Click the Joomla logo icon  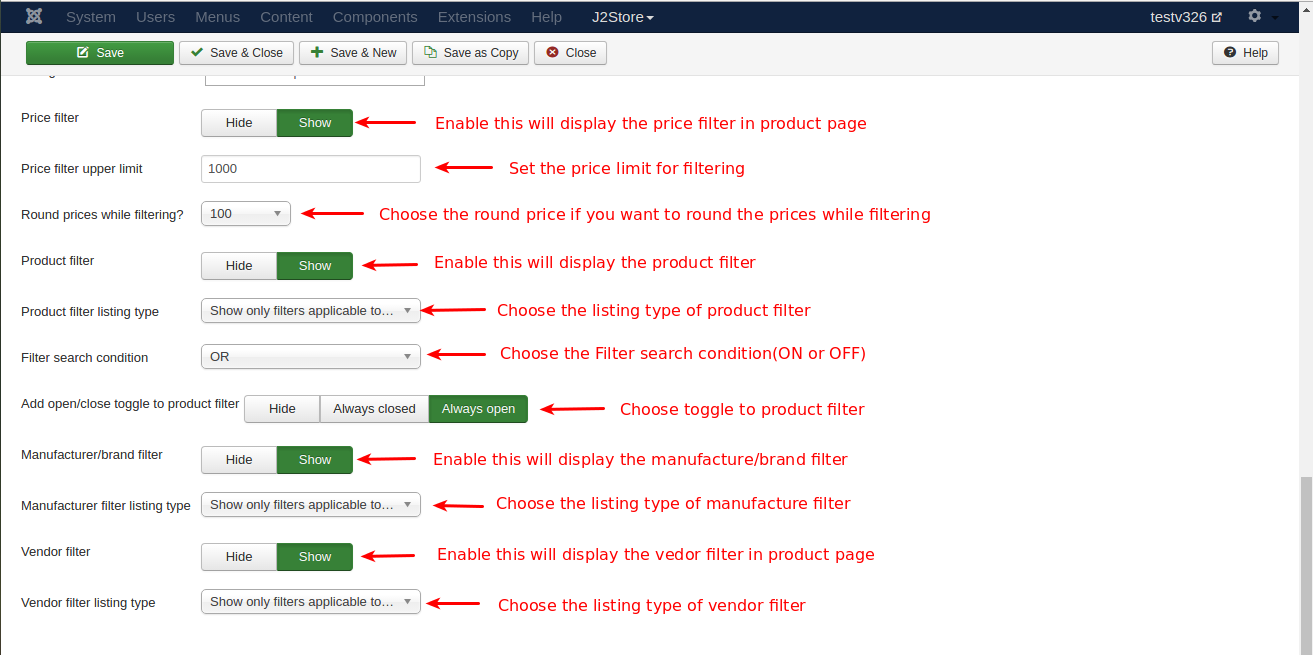tap(34, 17)
